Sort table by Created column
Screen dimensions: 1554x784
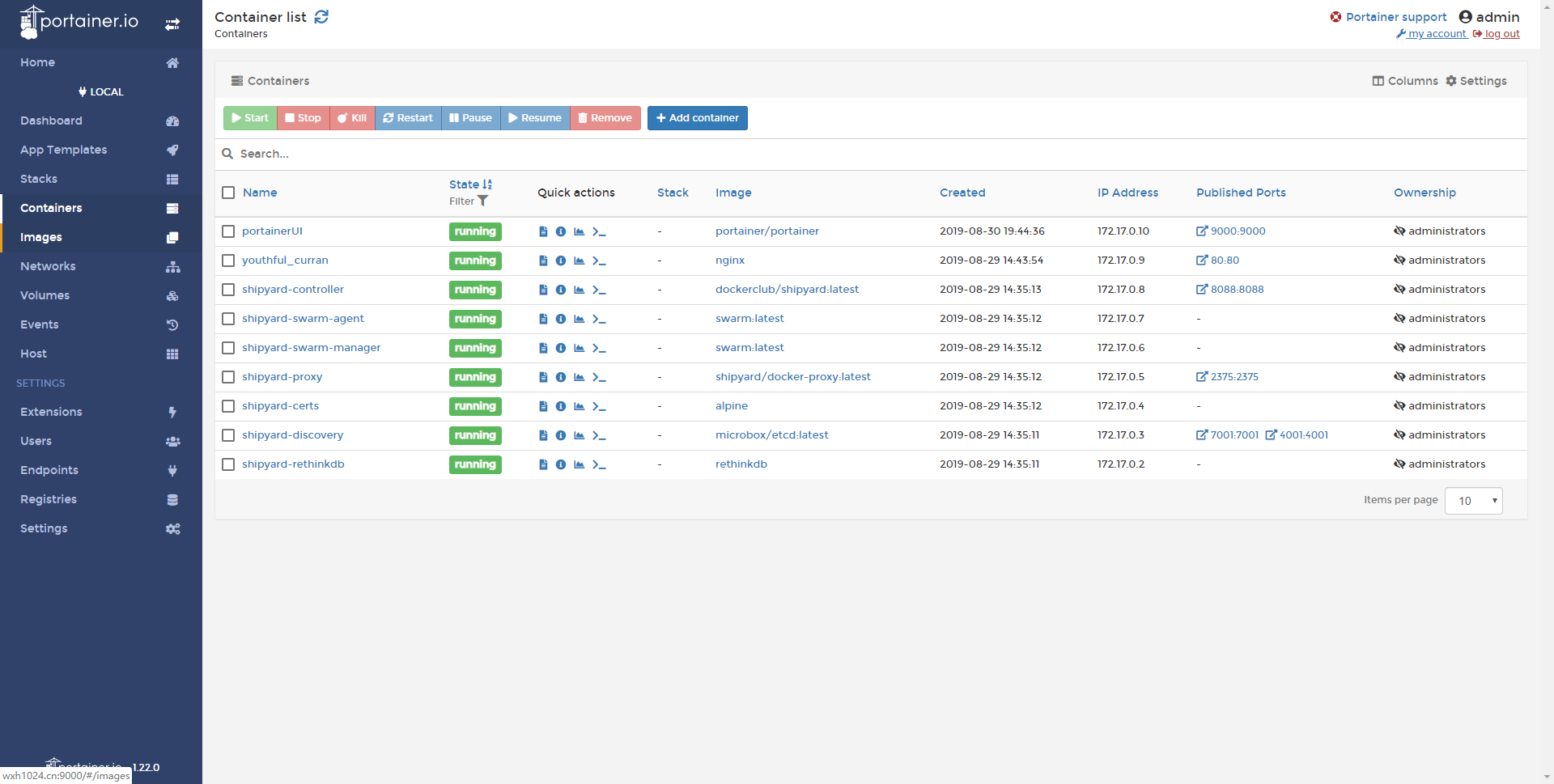[x=962, y=193]
